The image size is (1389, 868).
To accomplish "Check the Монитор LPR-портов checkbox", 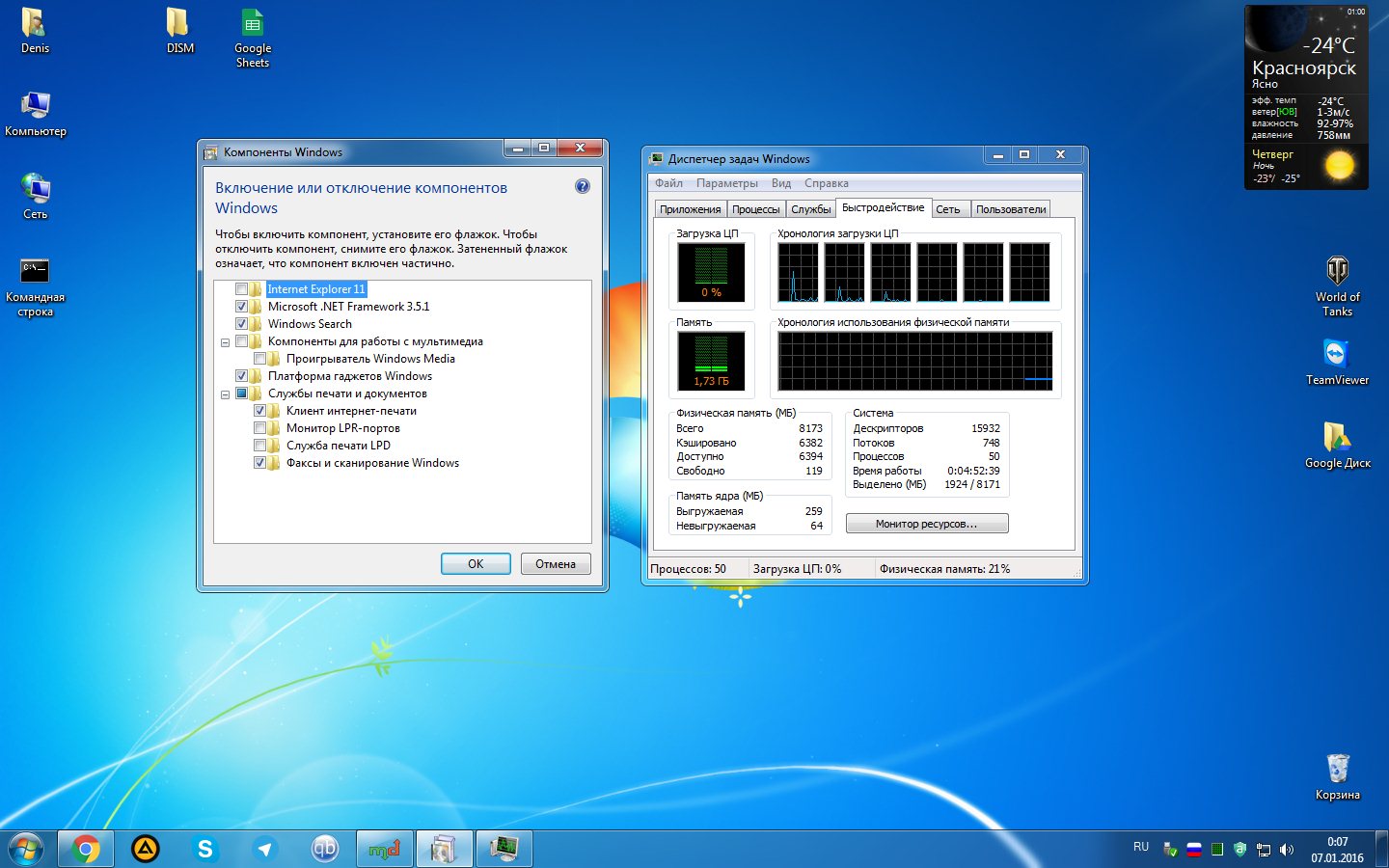I will pos(260,428).
